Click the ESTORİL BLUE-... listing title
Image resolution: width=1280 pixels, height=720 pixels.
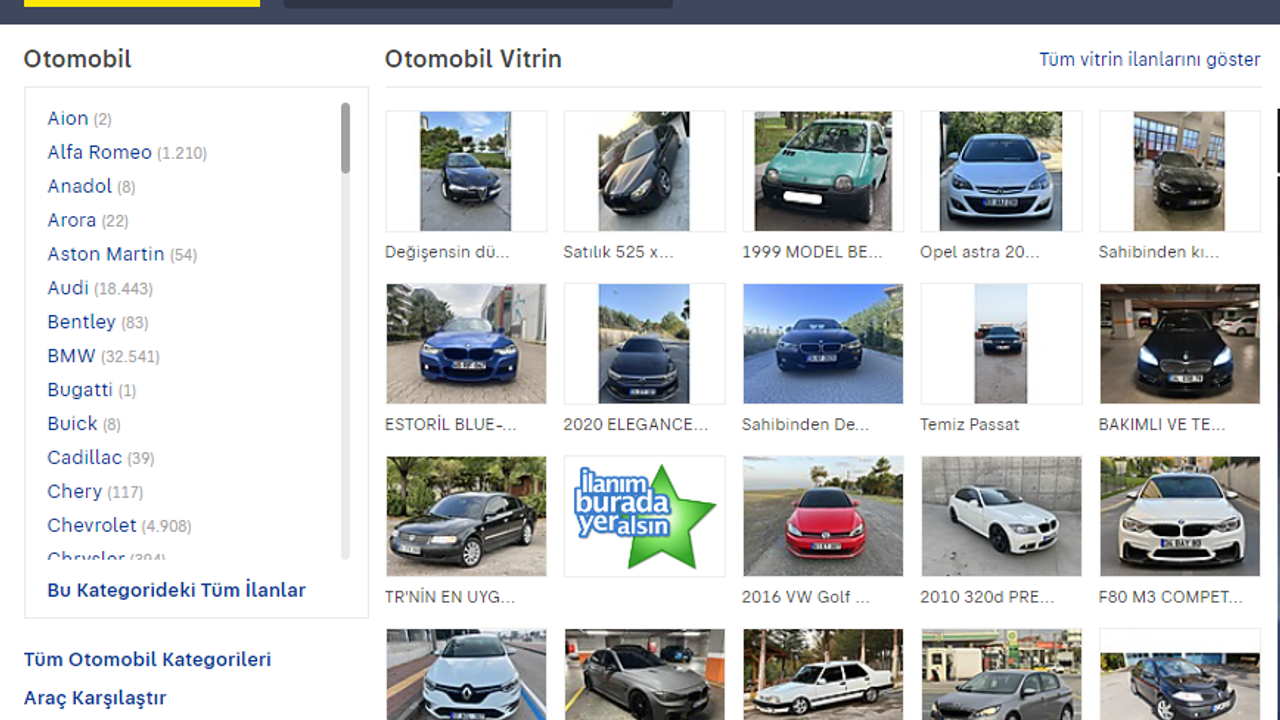click(x=451, y=424)
